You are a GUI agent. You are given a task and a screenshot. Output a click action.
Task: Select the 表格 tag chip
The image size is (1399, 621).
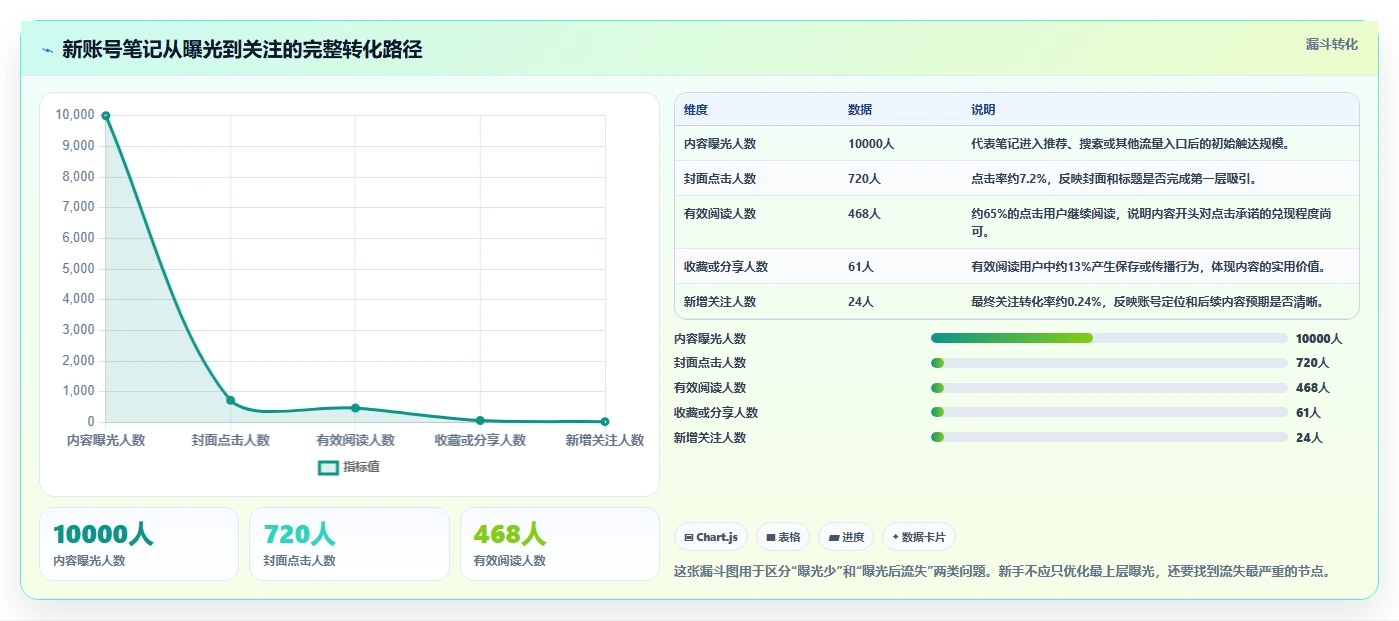(x=783, y=537)
